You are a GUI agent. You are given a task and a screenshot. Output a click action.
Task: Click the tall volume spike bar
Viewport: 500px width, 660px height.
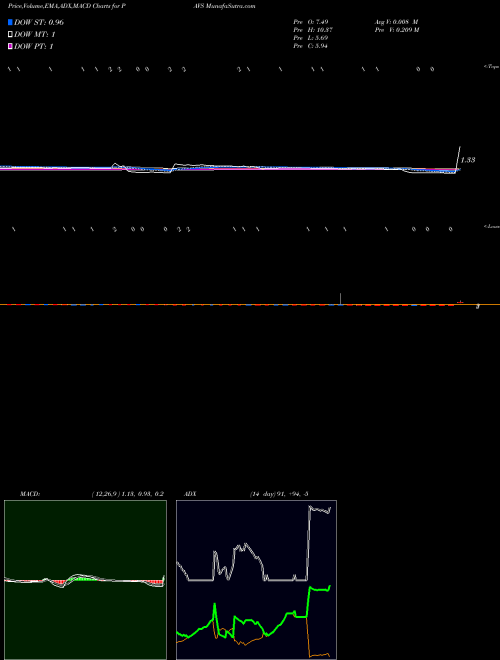[340, 298]
